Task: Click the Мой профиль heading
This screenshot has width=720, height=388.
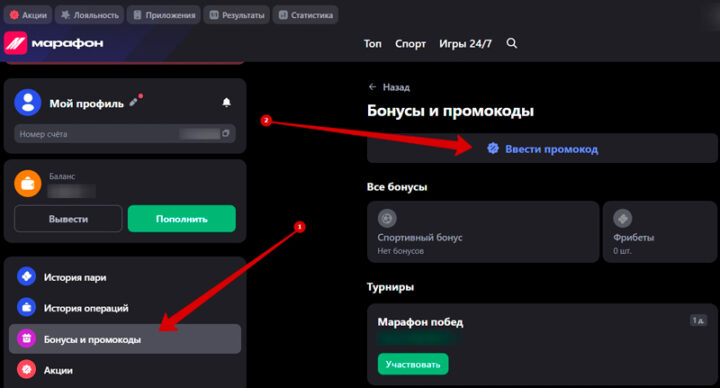Action: (86, 103)
